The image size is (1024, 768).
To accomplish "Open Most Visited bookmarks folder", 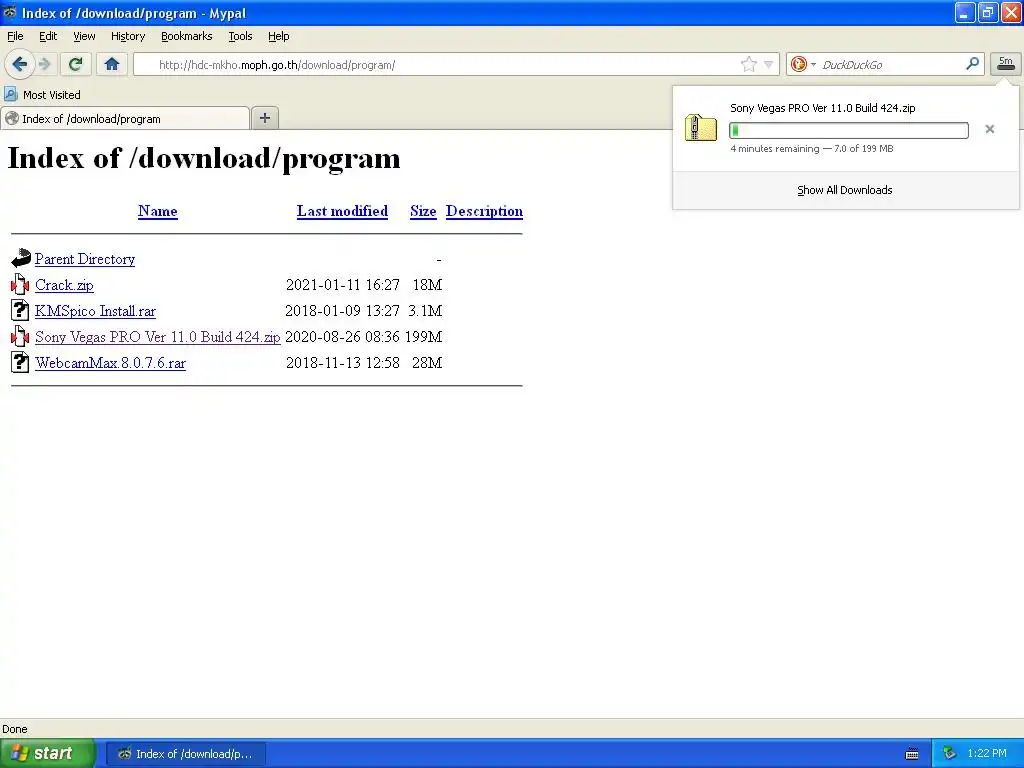I will coord(43,95).
